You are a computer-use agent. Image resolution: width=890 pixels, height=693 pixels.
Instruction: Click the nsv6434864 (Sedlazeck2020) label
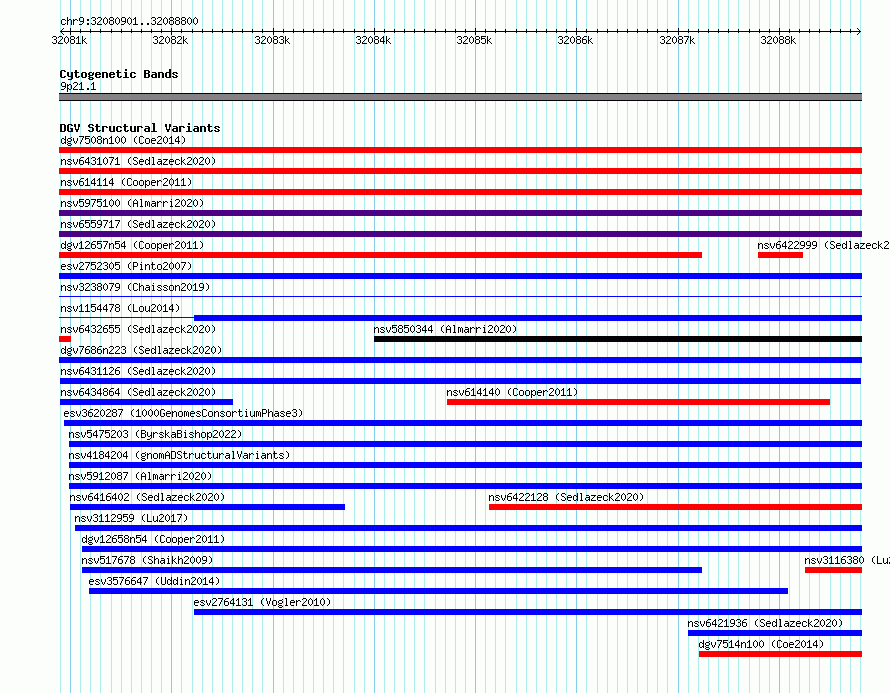pos(138,392)
